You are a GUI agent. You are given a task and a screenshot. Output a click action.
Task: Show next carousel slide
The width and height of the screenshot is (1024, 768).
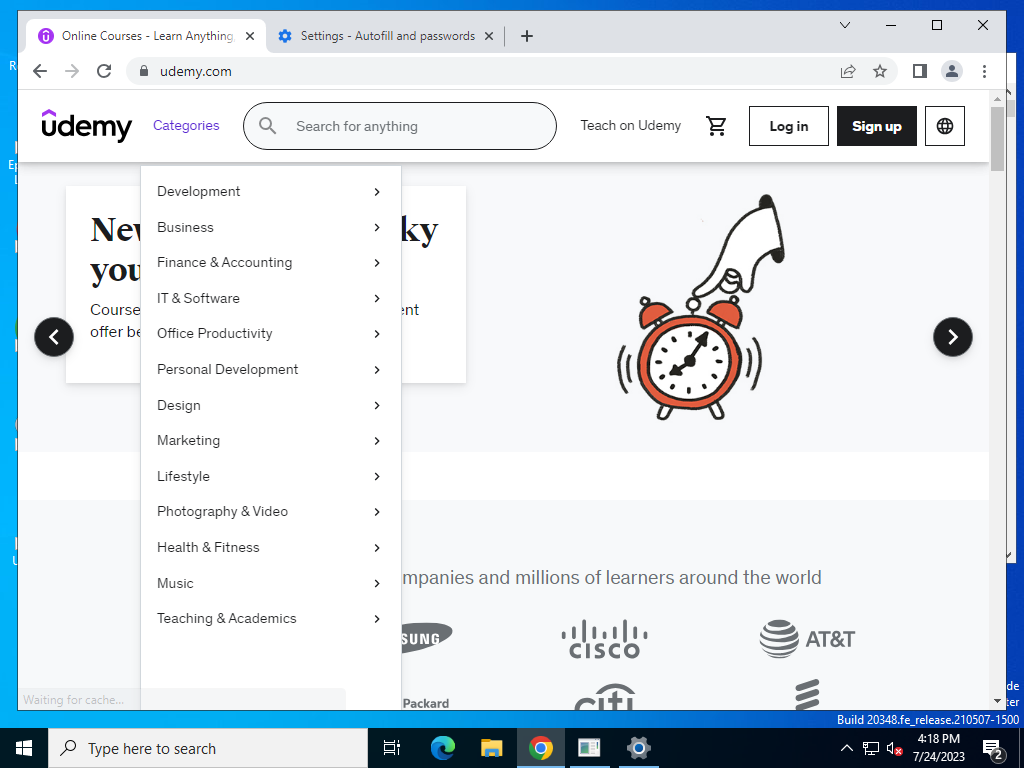(x=952, y=337)
